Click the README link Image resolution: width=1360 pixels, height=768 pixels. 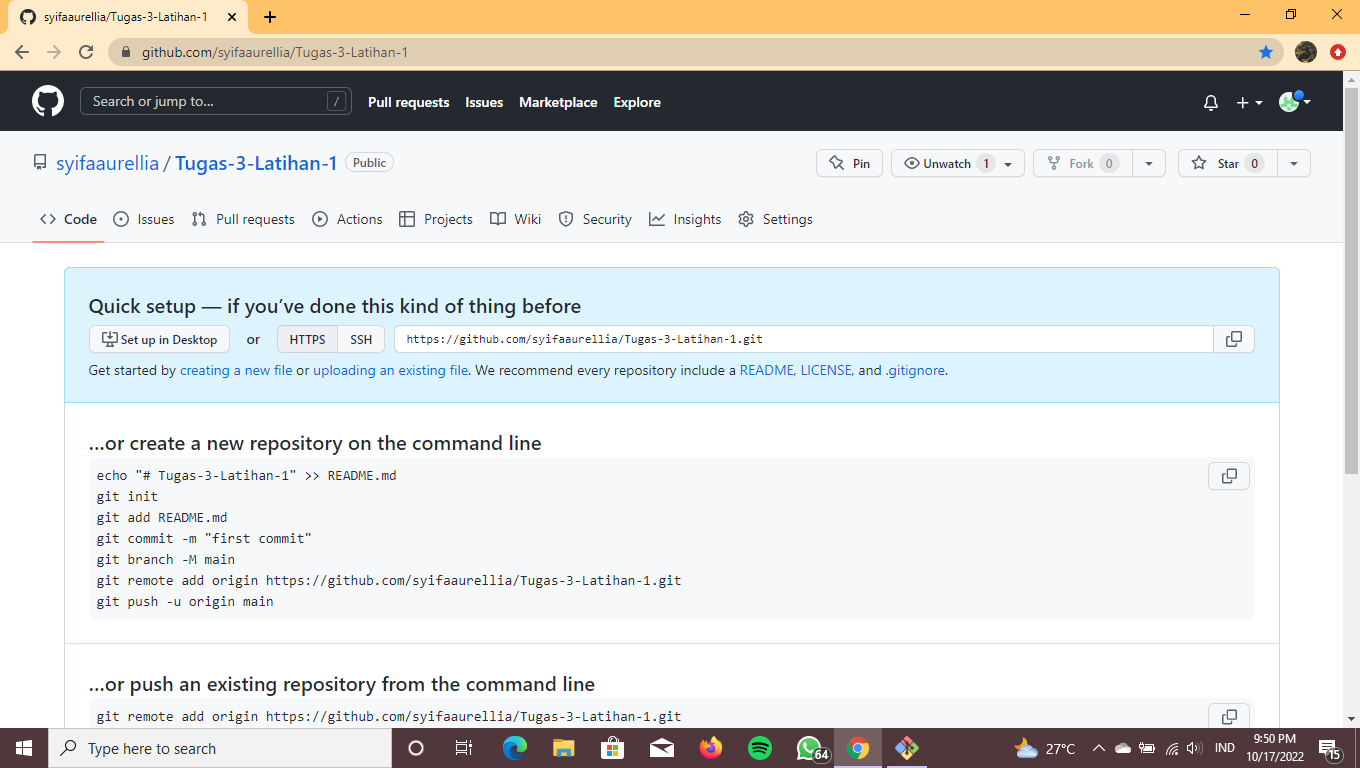click(766, 370)
